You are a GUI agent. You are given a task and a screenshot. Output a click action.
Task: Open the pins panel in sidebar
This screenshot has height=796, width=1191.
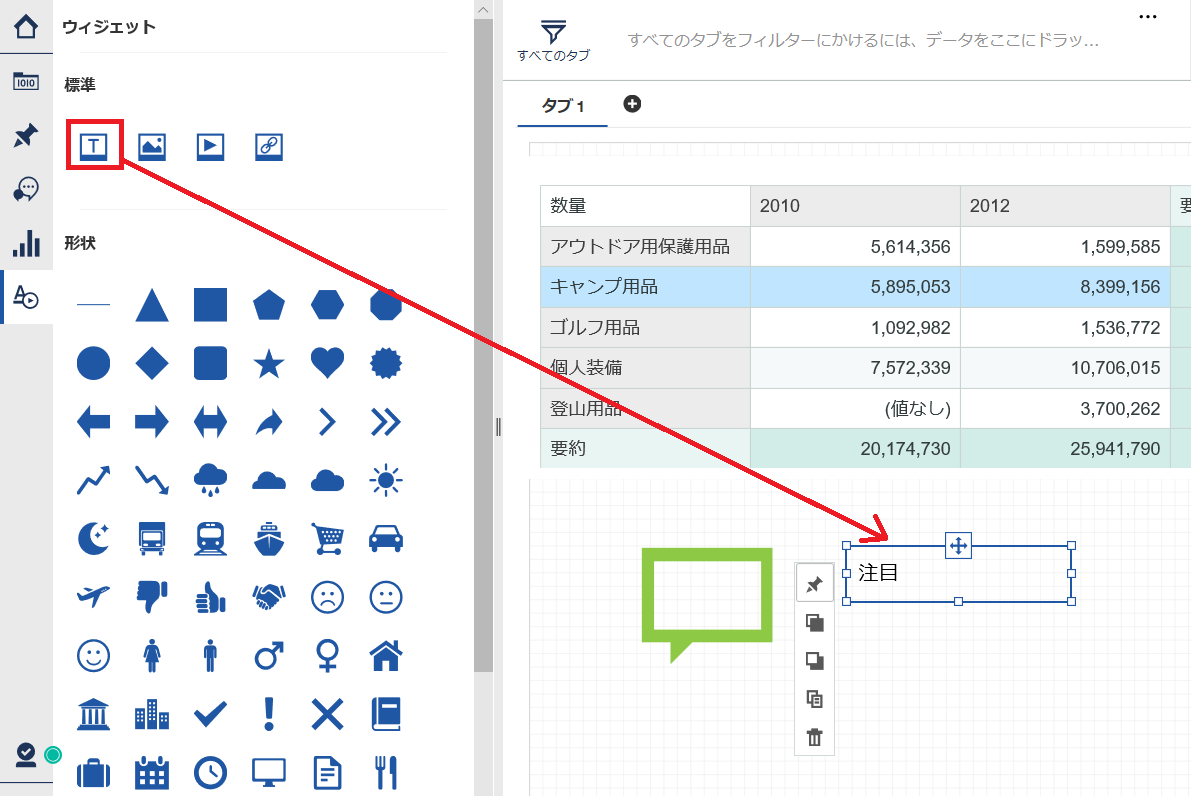pos(26,135)
